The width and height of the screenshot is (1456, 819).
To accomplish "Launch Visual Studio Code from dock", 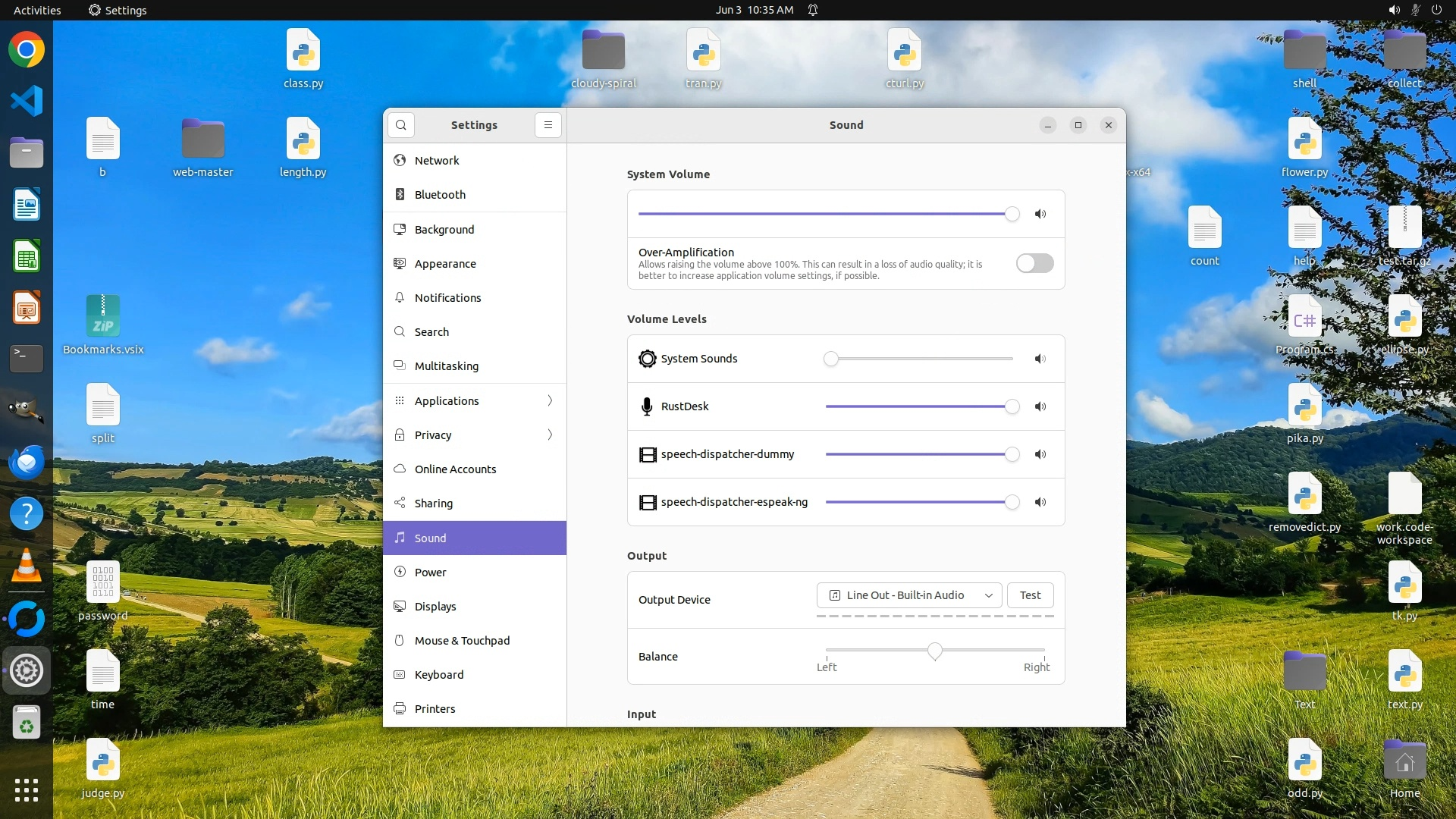I will pyautogui.click(x=27, y=101).
